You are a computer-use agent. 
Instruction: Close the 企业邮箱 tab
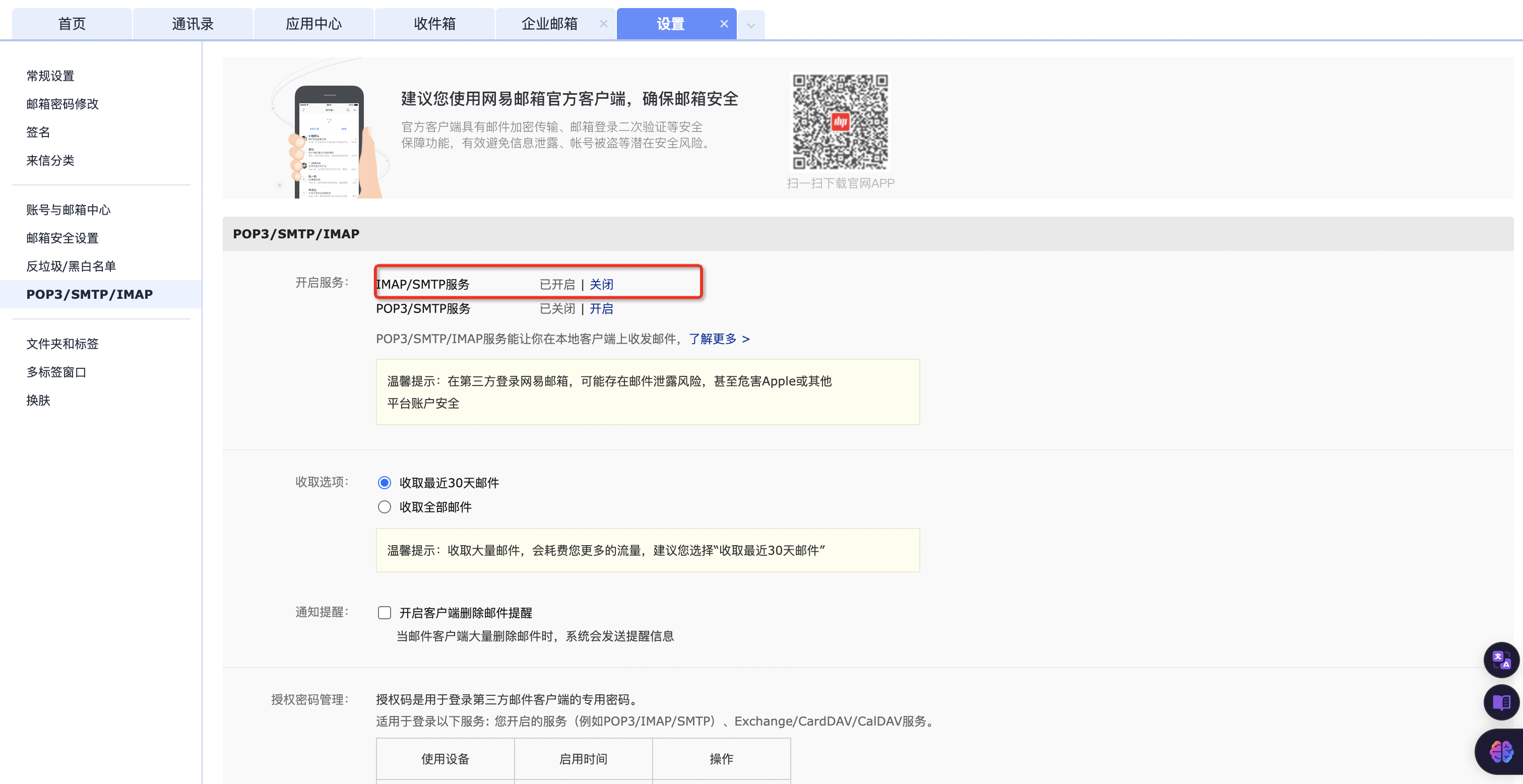(x=604, y=24)
